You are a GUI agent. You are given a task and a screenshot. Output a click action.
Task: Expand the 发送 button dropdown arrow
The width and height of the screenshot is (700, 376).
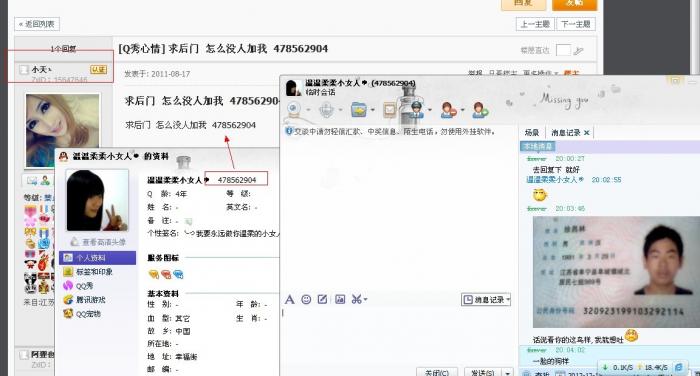[507, 372]
